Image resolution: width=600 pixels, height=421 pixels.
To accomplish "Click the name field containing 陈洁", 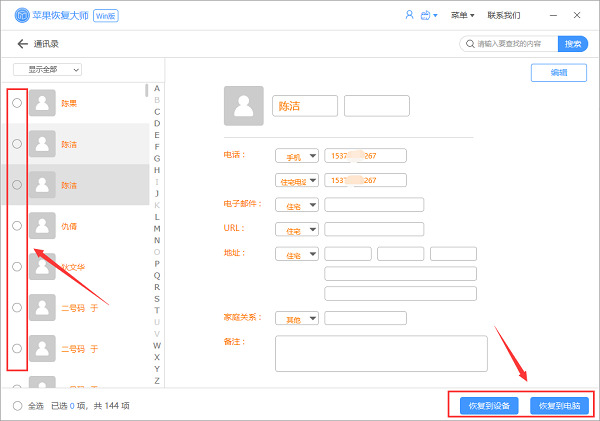I will (305, 106).
